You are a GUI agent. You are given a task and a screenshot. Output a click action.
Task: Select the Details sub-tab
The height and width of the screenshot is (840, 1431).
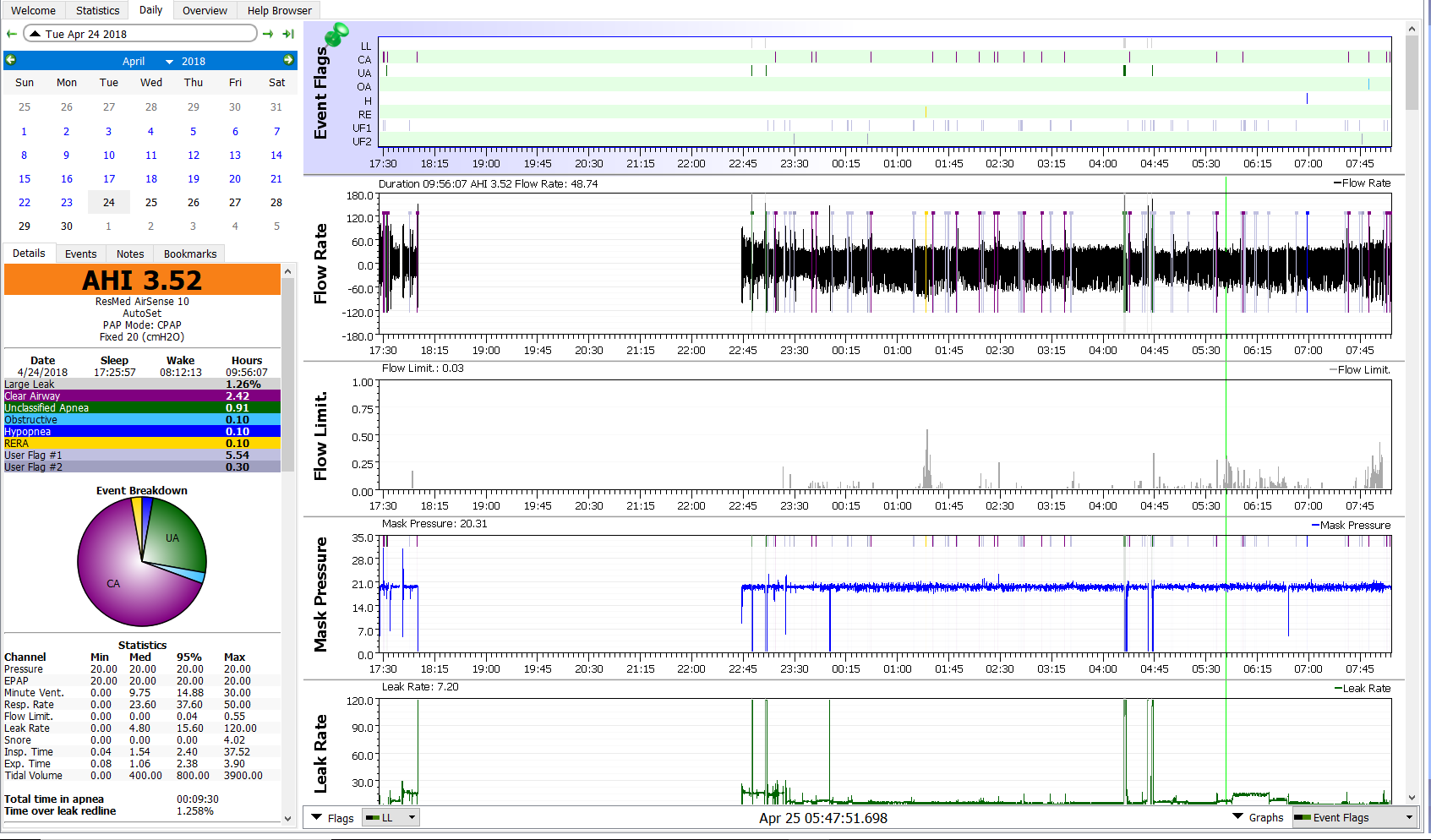29,253
